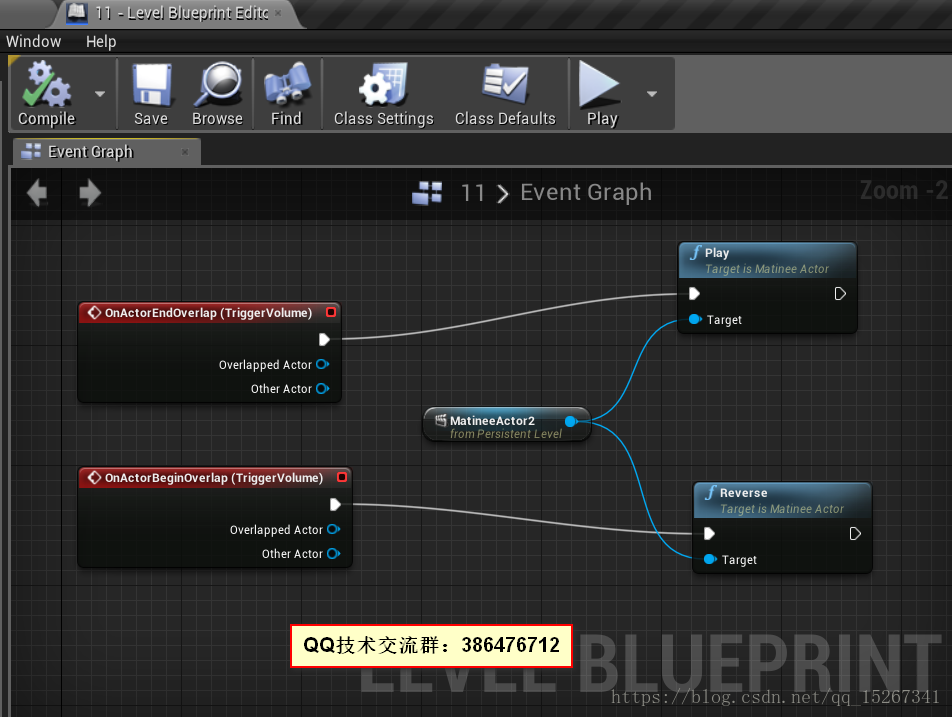Click the OnActorEndOverlap red delegate pin

331,312
